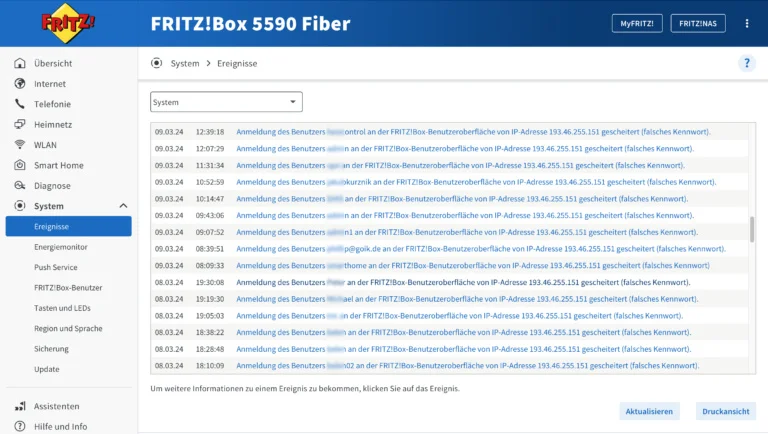768x434 pixels.
Task: Click the Diagnose icon
Action: 20,185
